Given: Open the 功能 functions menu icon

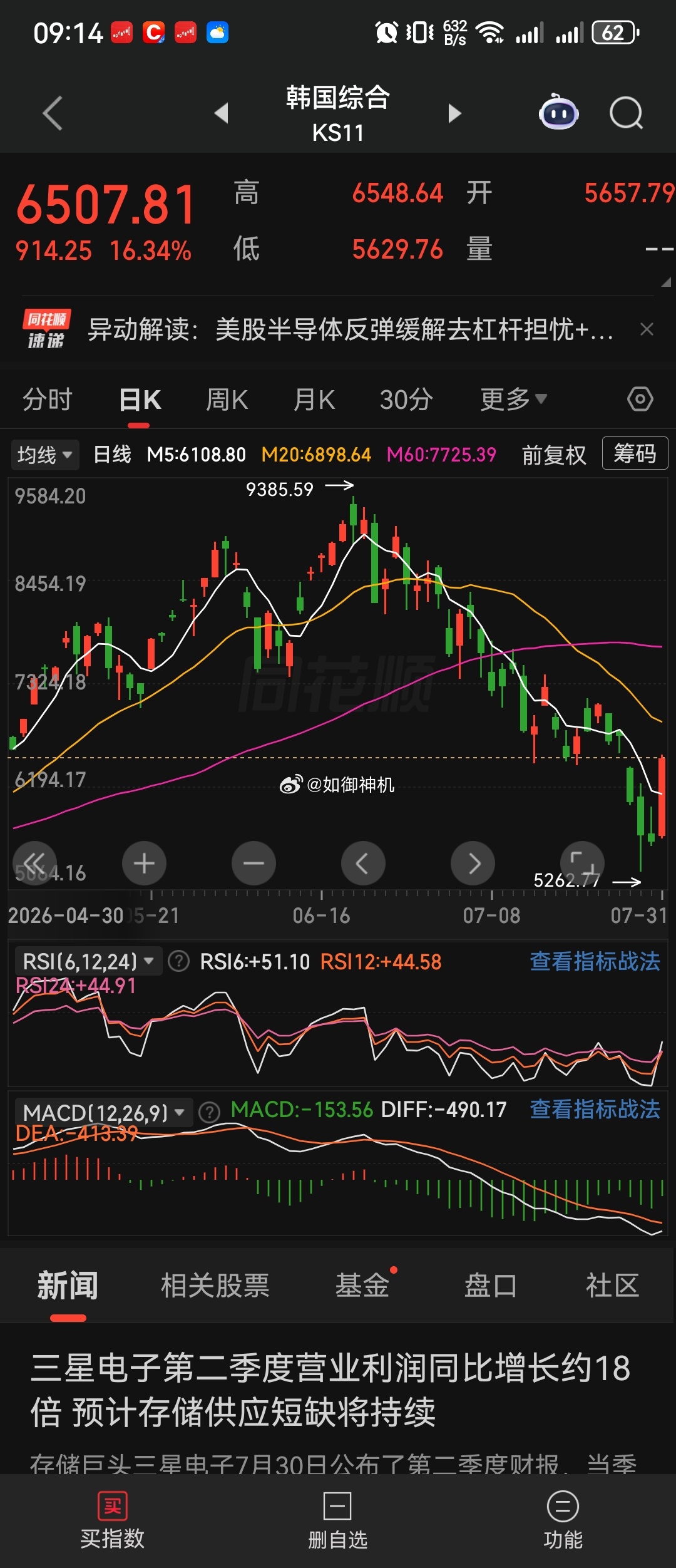Looking at the screenshot, I should [563, 1506].
